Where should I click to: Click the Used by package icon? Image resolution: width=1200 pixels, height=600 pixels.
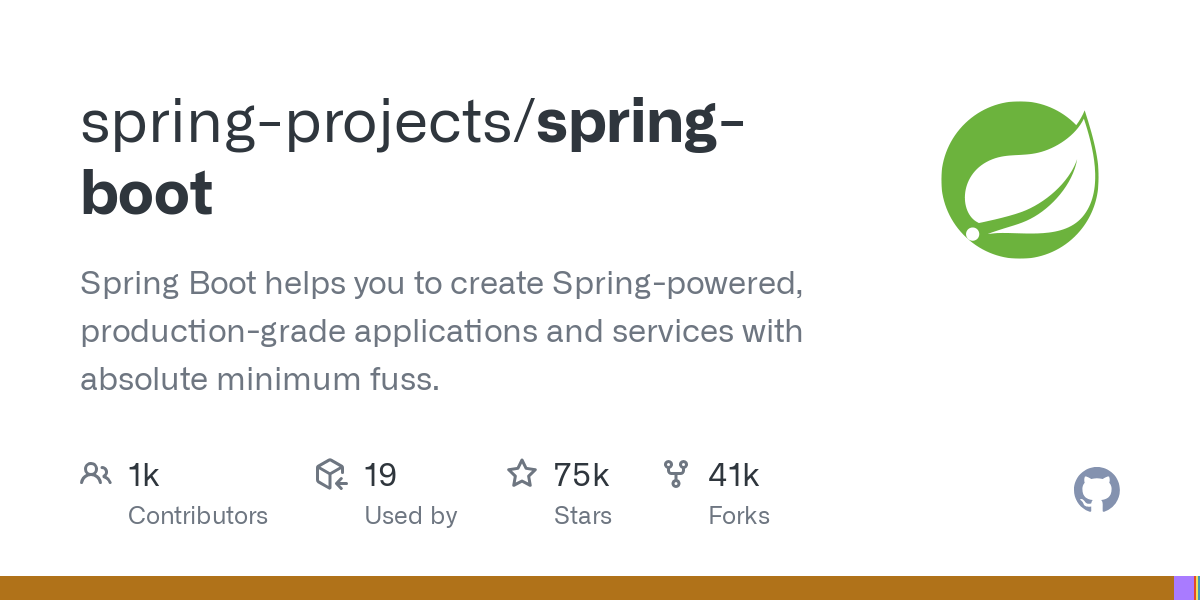(331, 474)
